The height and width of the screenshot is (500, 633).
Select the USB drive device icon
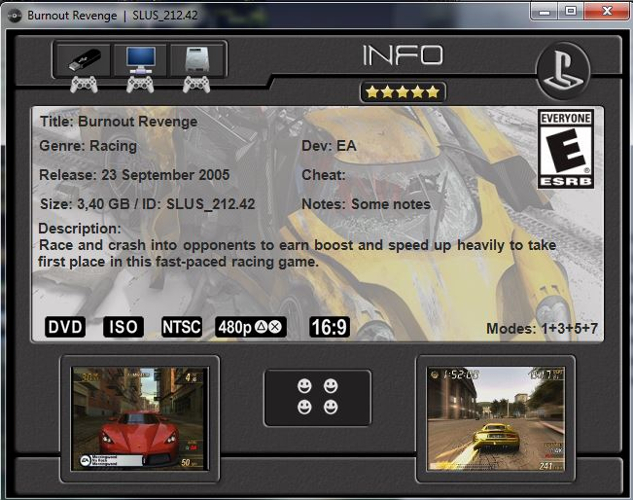point(83,60)
